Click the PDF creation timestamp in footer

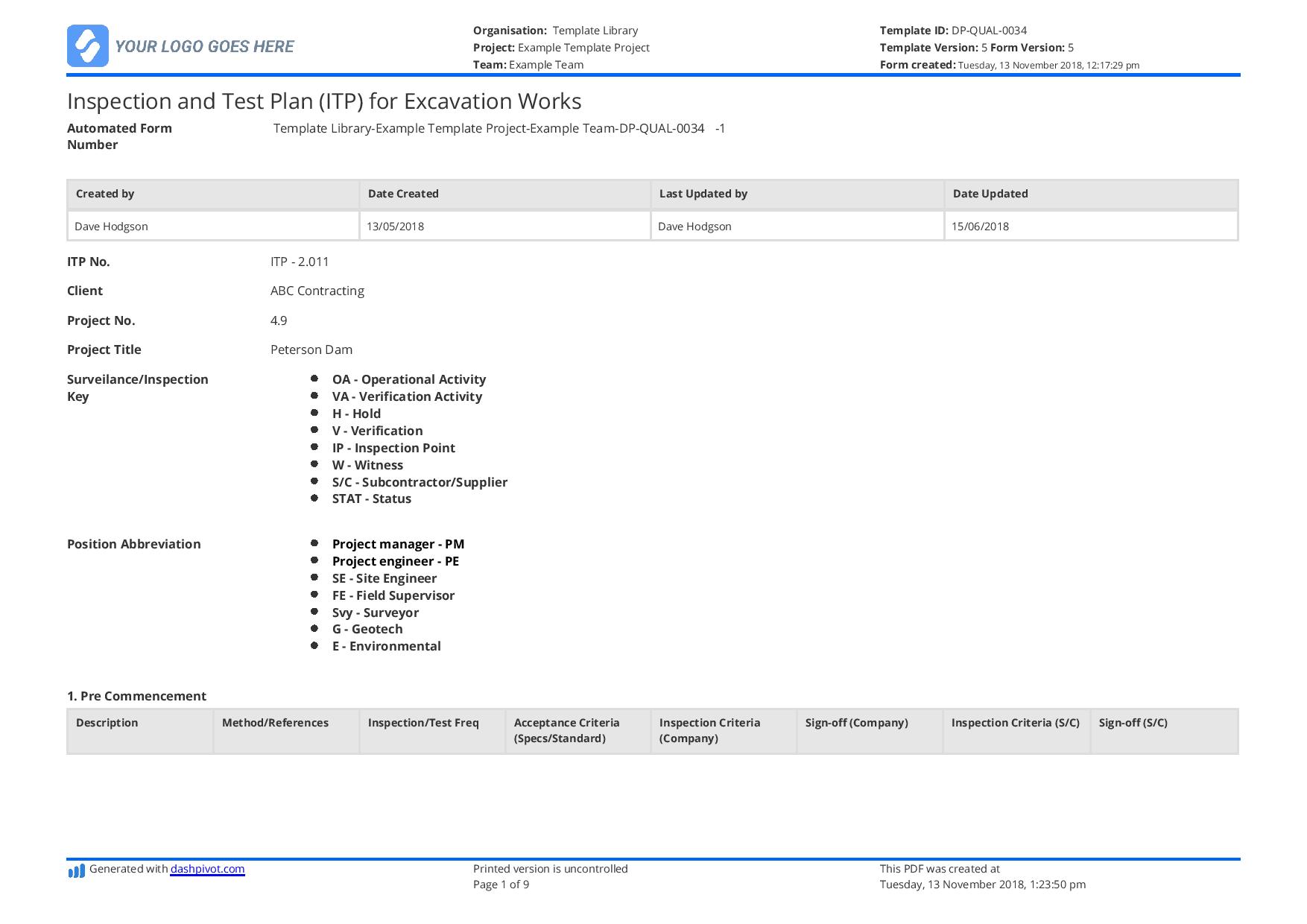point(982,885)
